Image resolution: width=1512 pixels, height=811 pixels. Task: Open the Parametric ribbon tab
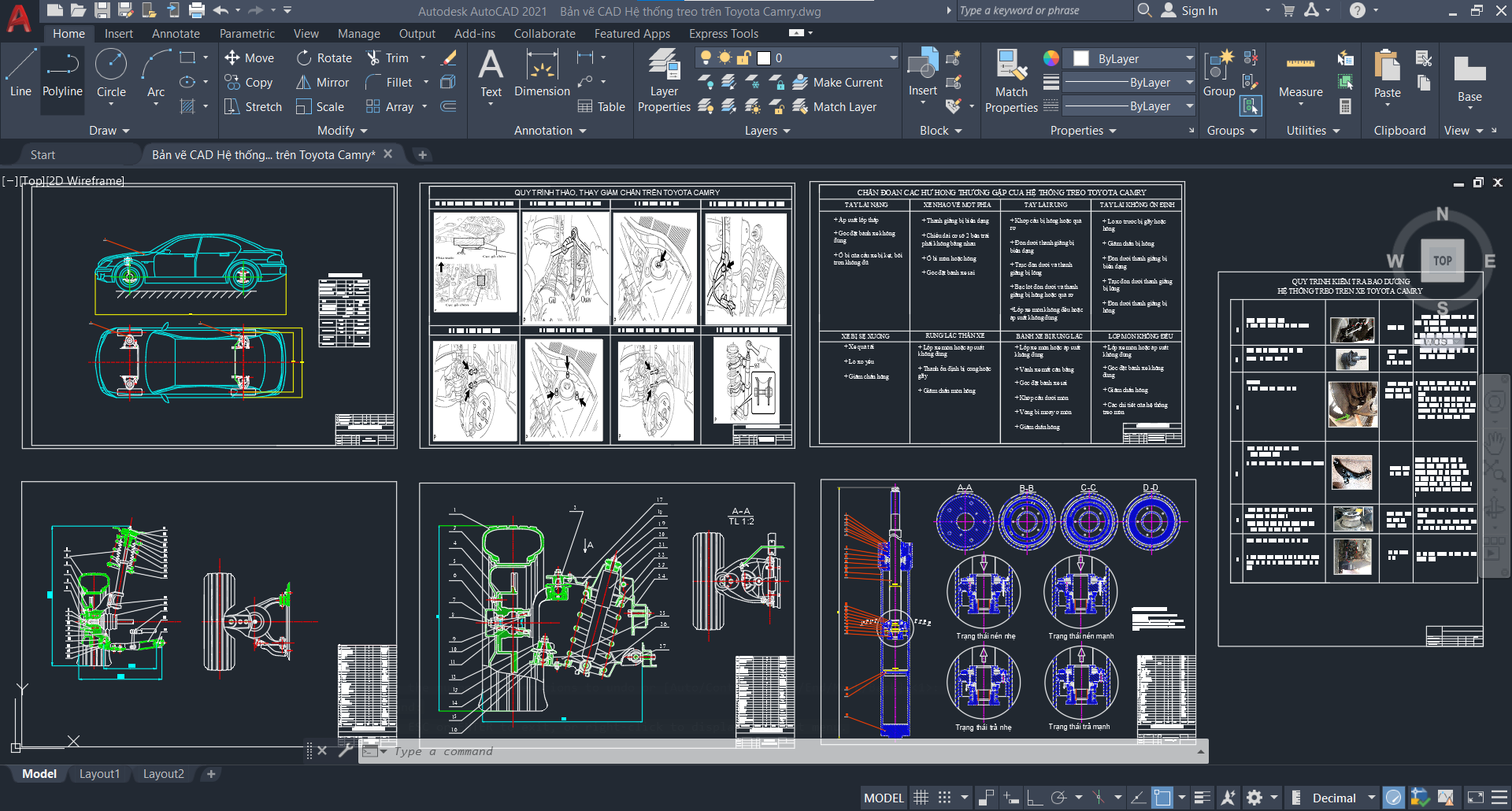(247, 34)
